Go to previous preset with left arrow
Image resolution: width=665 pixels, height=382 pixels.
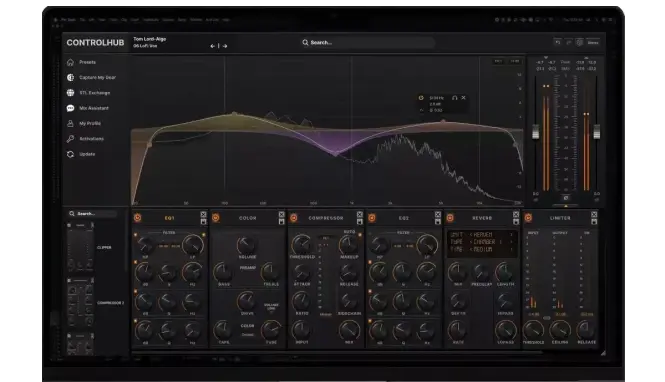[x=212, y=46]
